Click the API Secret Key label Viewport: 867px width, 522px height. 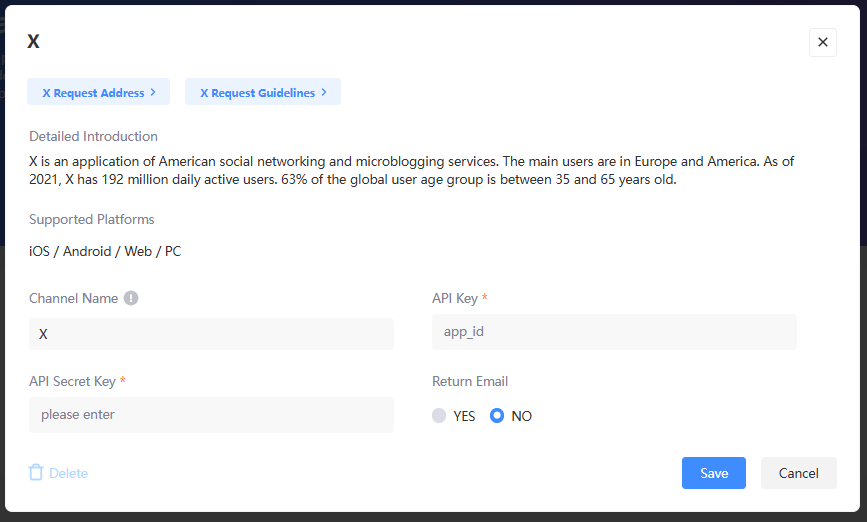tap(72, 381)
